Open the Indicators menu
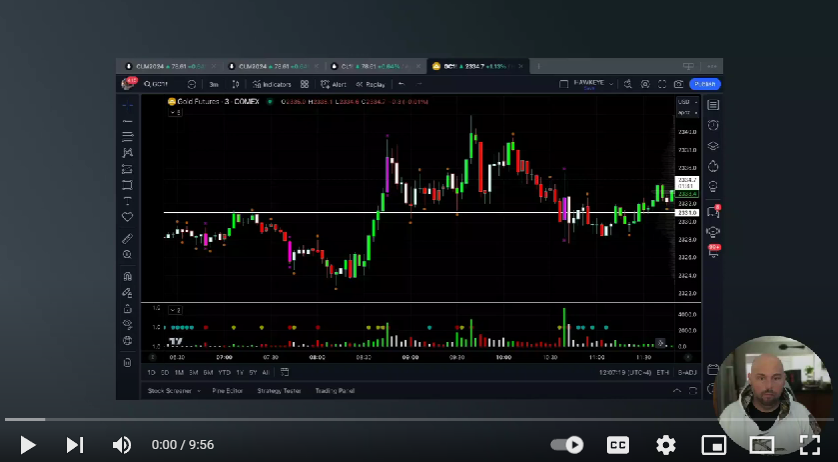 pos(271,85)
